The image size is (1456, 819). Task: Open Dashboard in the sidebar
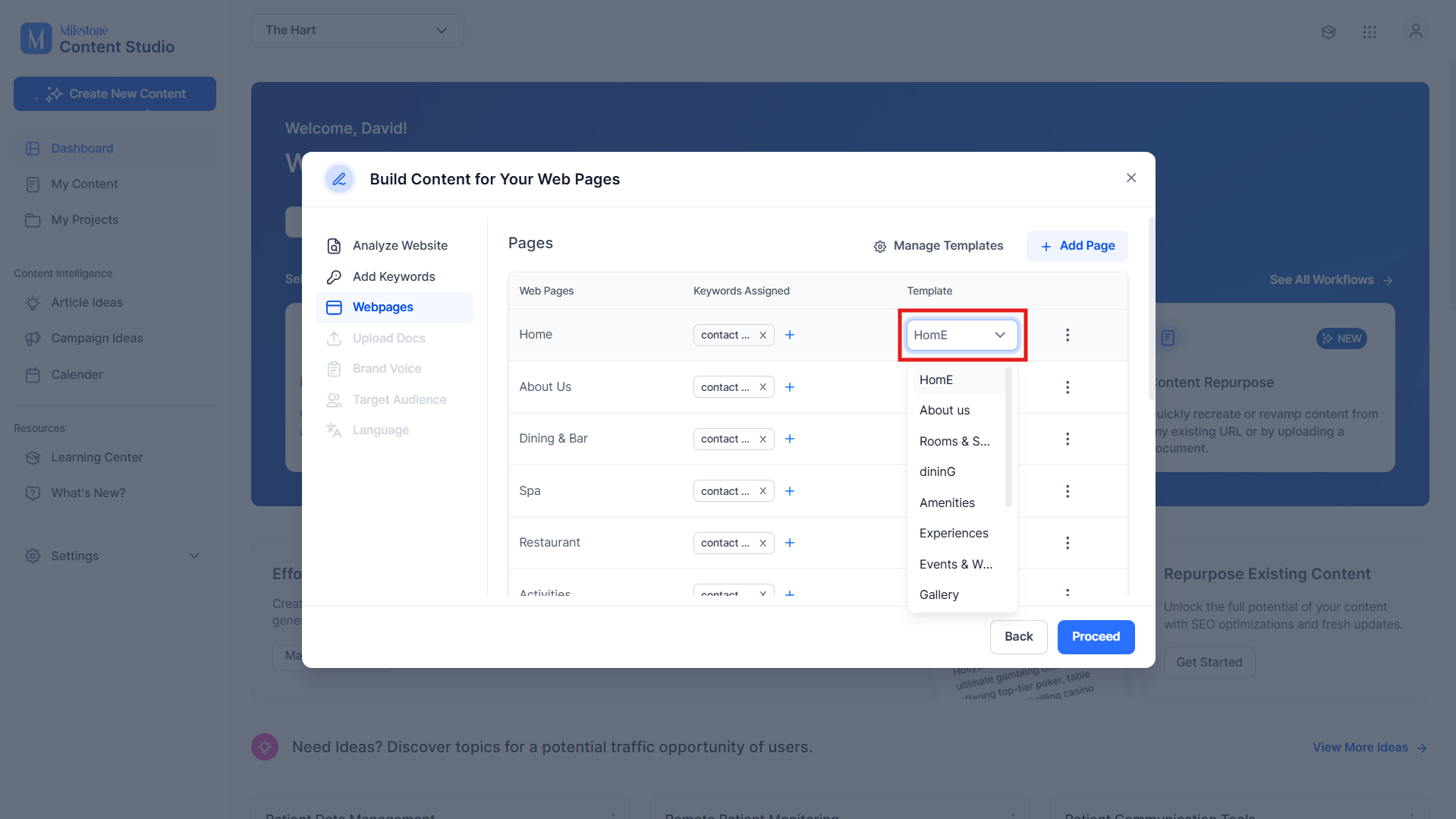(115, 149)
